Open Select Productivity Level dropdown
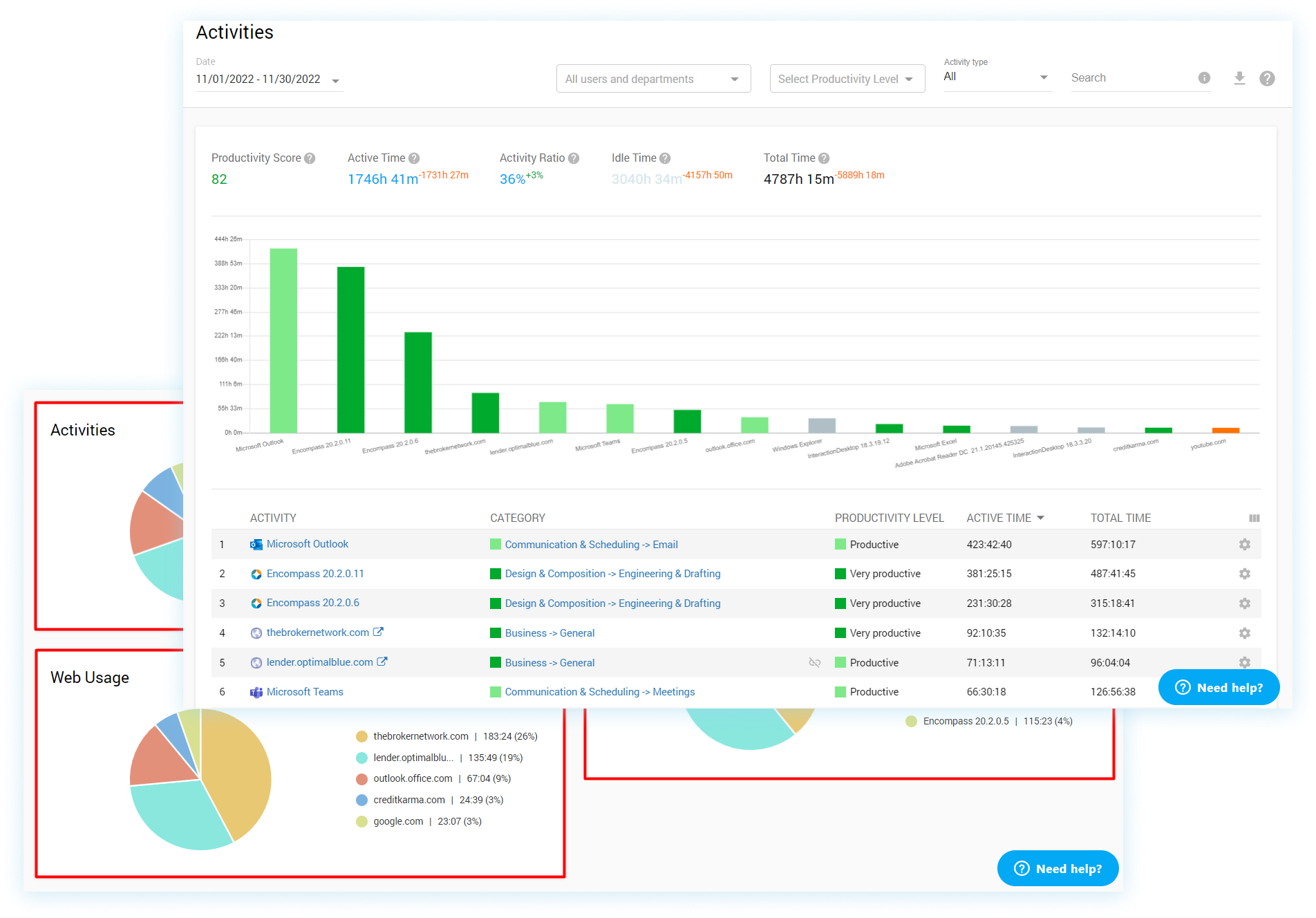This screenshot has width=1316, height=918. [847, 79]
